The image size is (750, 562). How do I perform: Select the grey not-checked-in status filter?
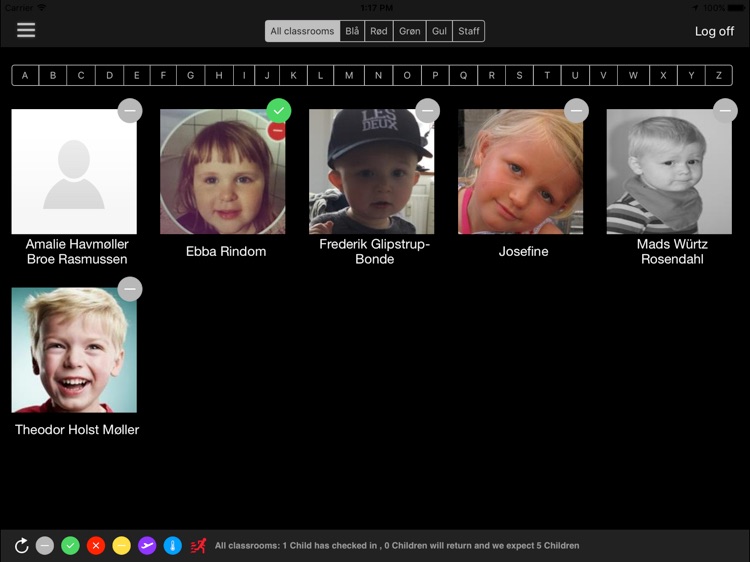(45, 546)
